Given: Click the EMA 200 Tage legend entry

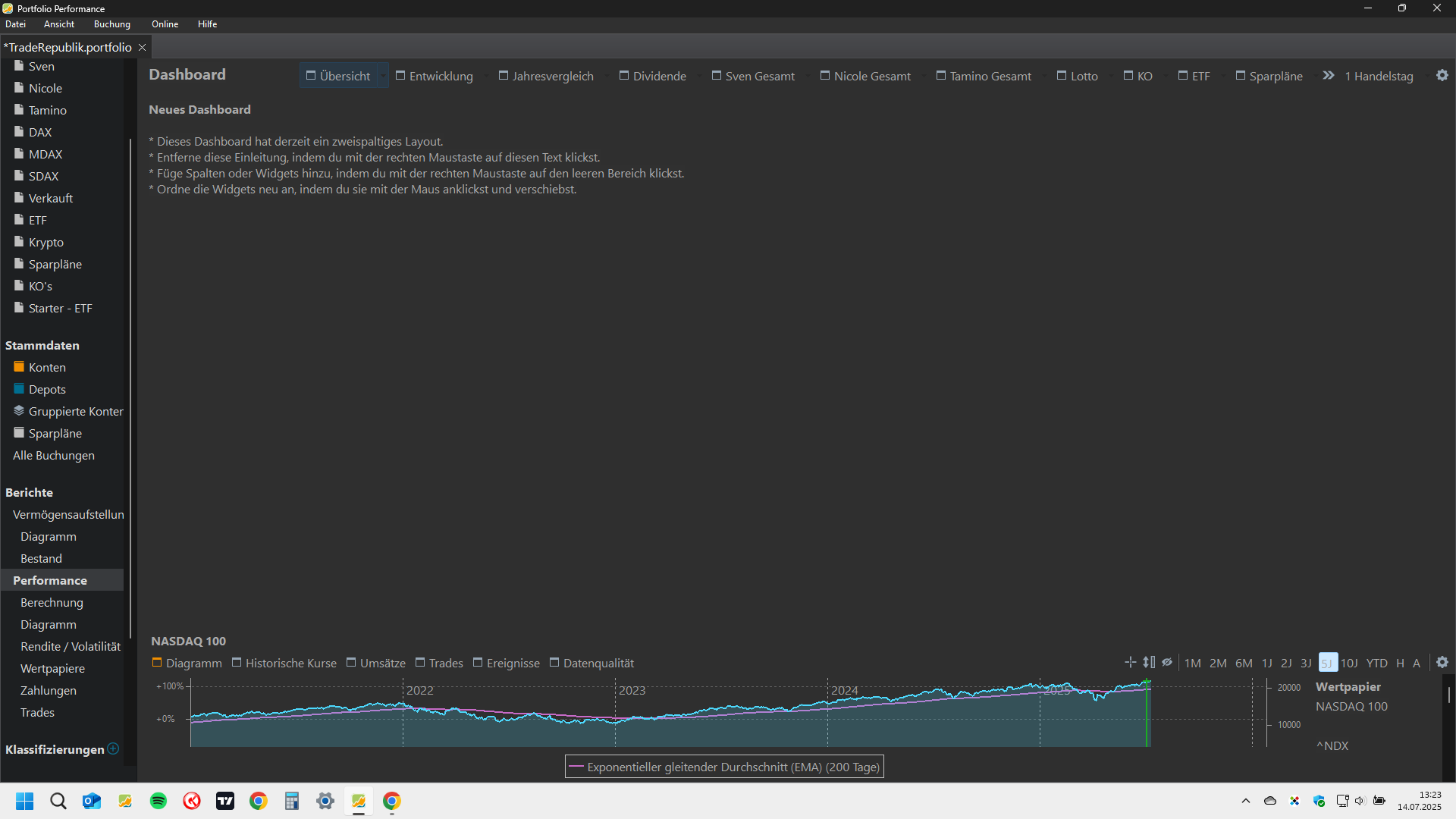Looking at the screenshot, I should point(724,767).
